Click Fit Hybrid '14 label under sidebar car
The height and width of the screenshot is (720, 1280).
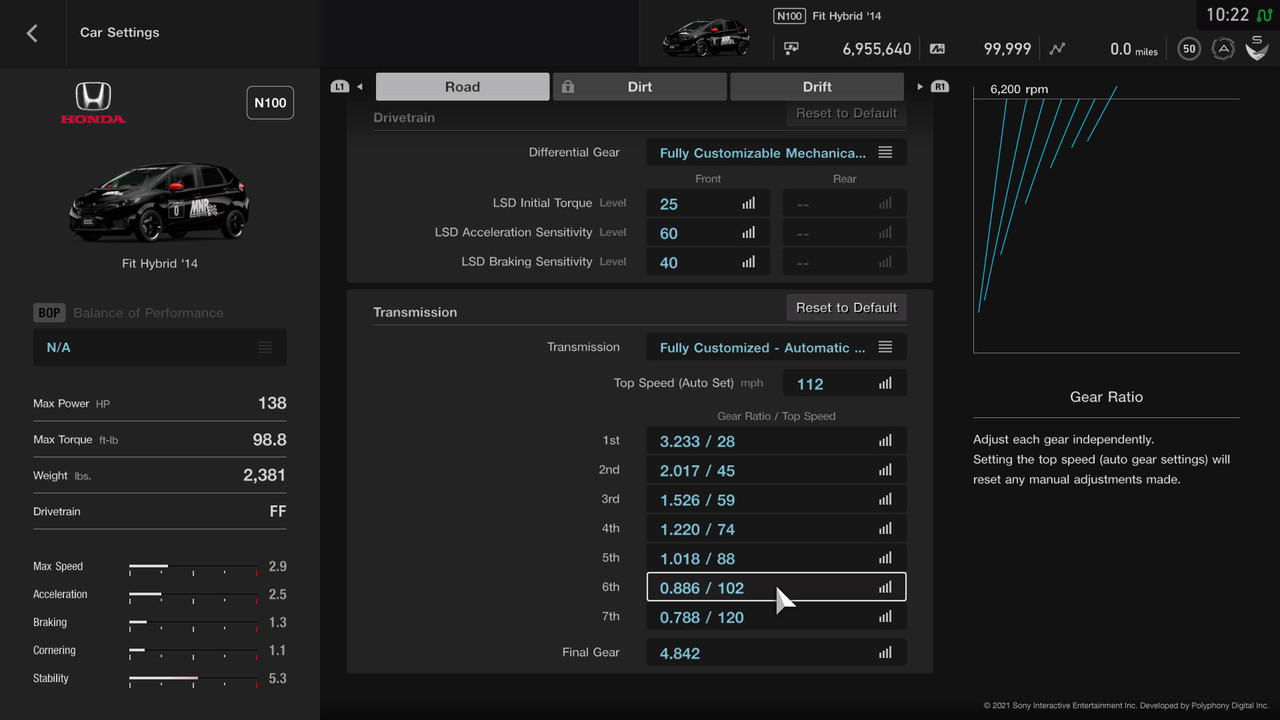(160, 264)
